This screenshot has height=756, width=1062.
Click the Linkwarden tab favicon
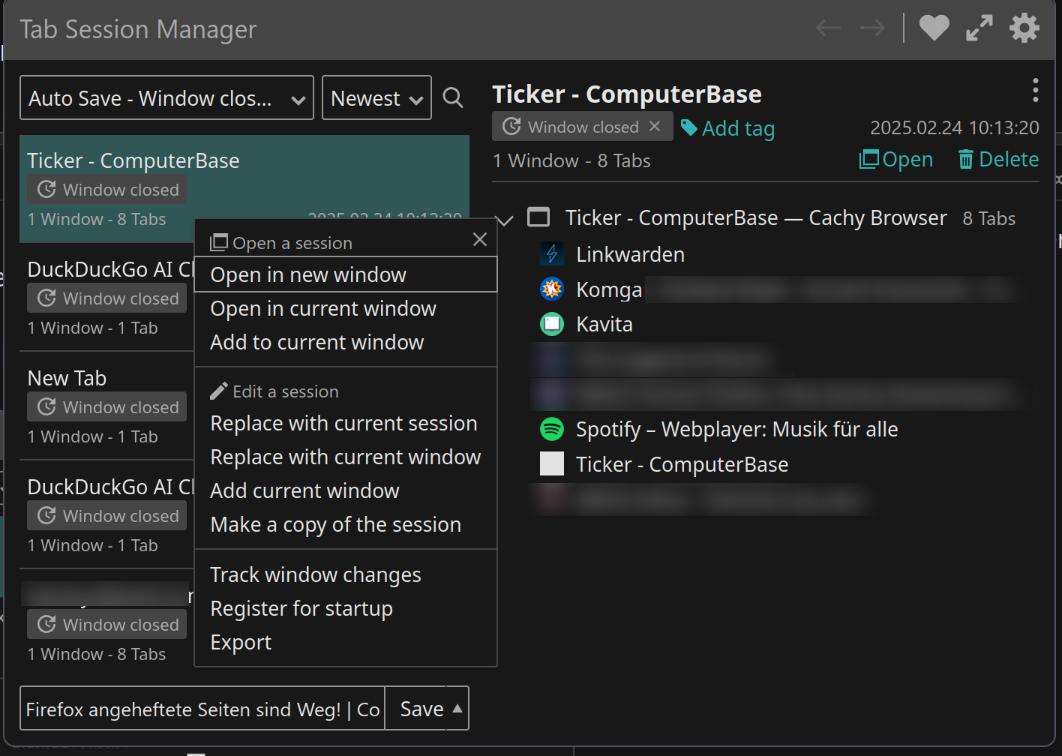[x=552, y=254]
